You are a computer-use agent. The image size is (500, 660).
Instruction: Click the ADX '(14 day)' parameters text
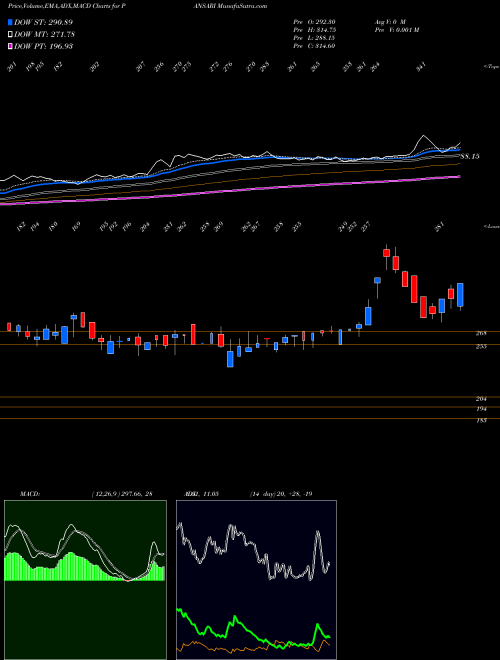[261, 494]
